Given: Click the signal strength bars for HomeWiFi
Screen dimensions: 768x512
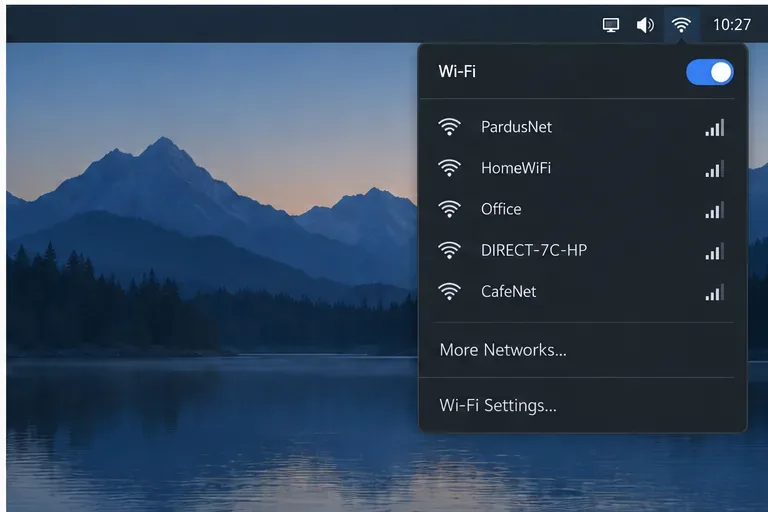Looking at the screenshot, I should click(x=715, y=169).
